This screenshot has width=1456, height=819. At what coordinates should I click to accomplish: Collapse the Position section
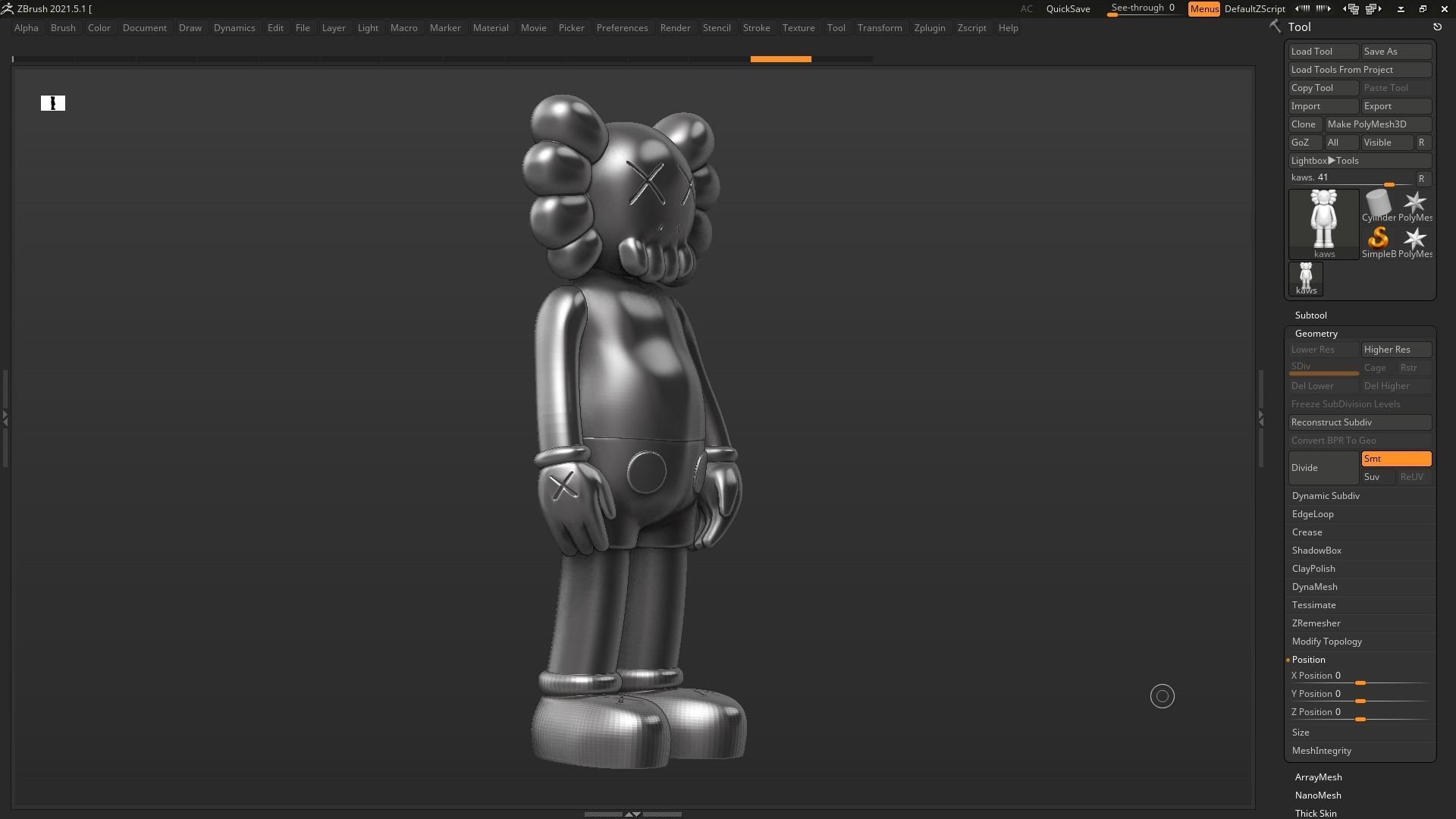(1308, 660)
